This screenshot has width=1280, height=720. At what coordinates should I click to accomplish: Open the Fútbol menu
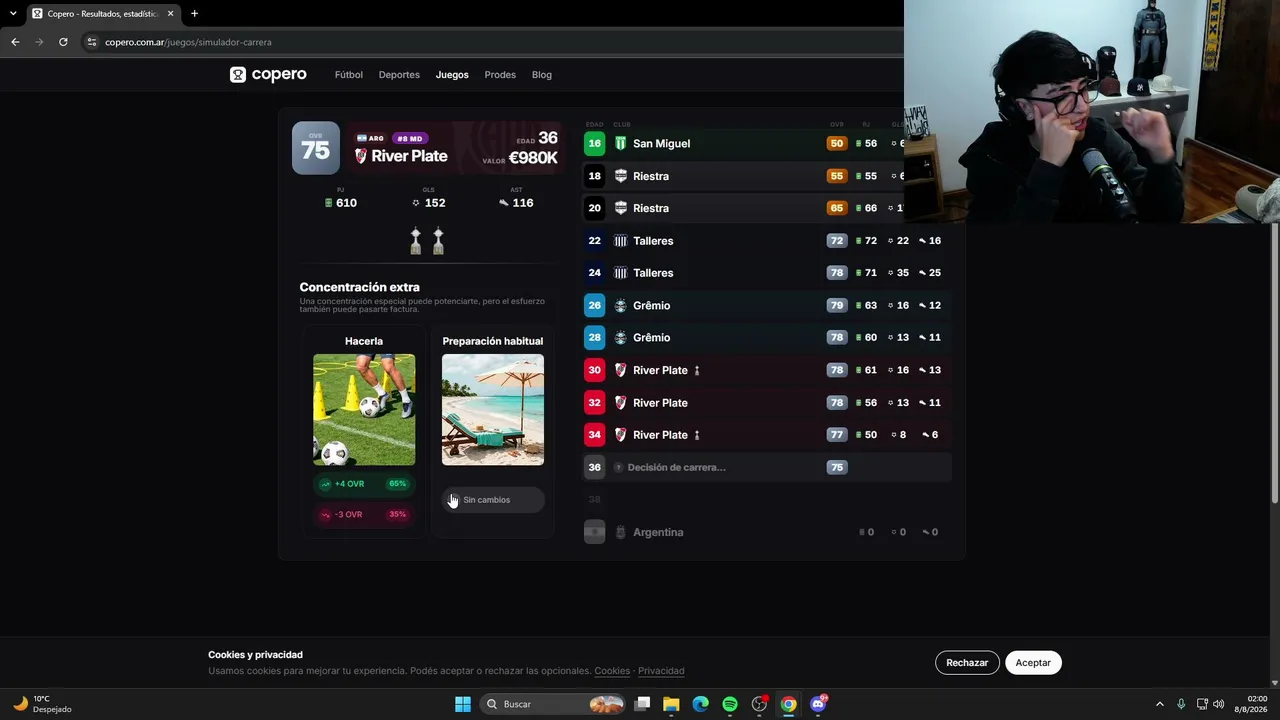coord(349,75)
